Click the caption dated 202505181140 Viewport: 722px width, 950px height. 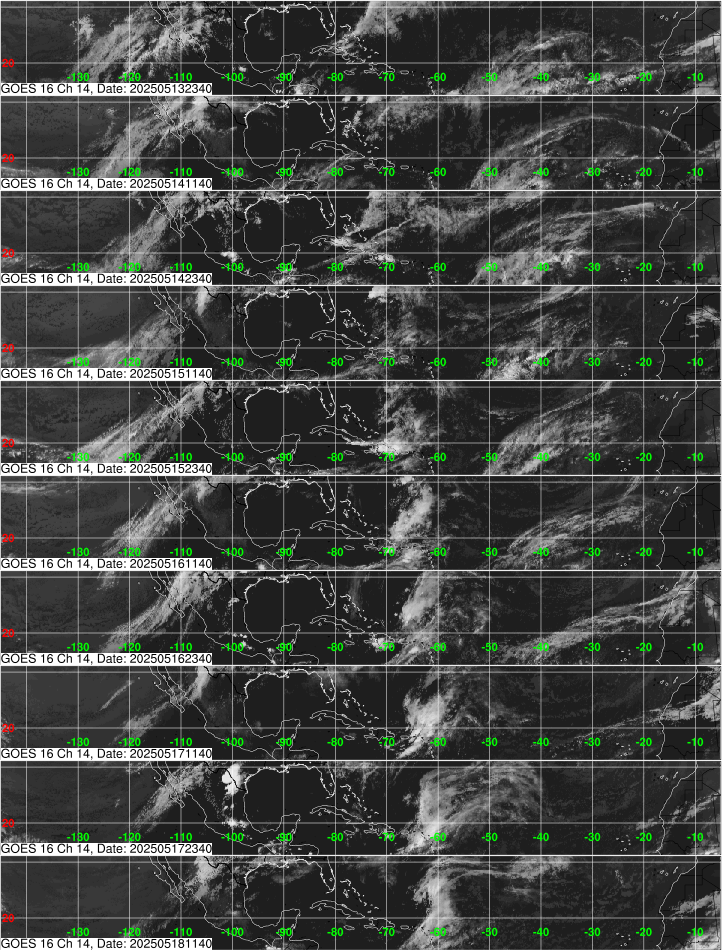107,944
